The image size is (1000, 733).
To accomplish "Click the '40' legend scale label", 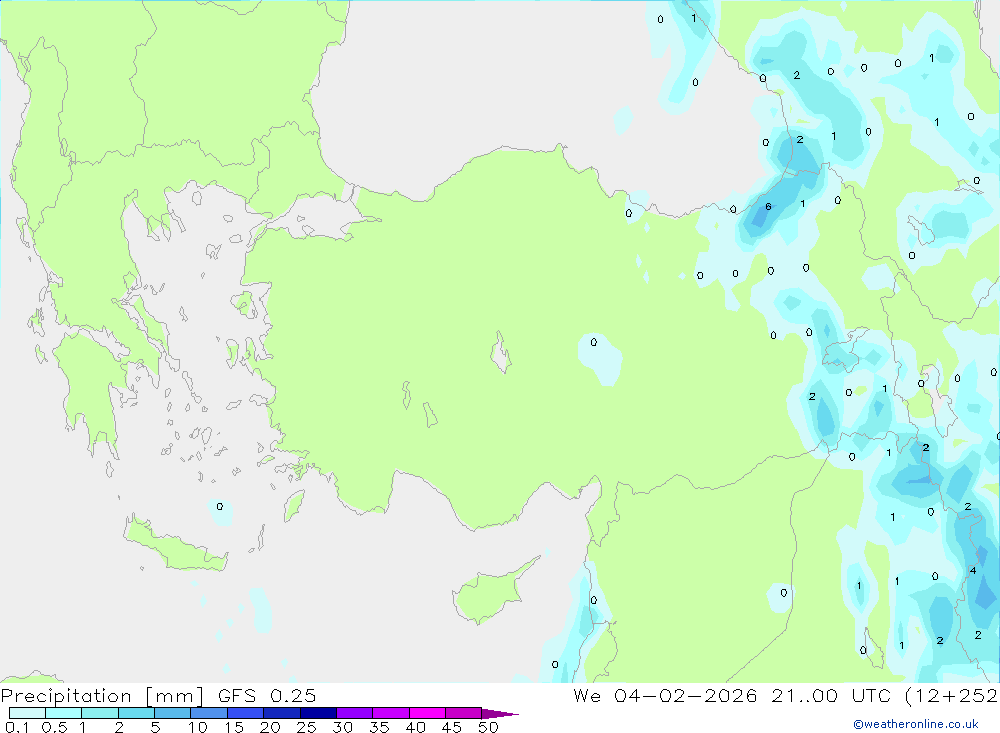I will point(415,727).
